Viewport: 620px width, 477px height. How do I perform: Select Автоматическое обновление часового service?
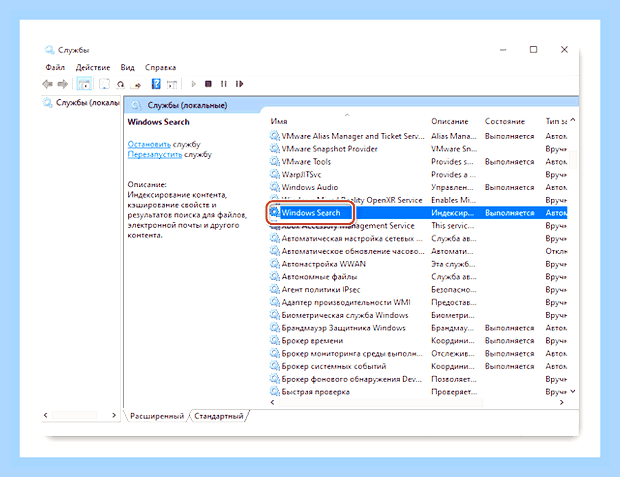point(353,251)
